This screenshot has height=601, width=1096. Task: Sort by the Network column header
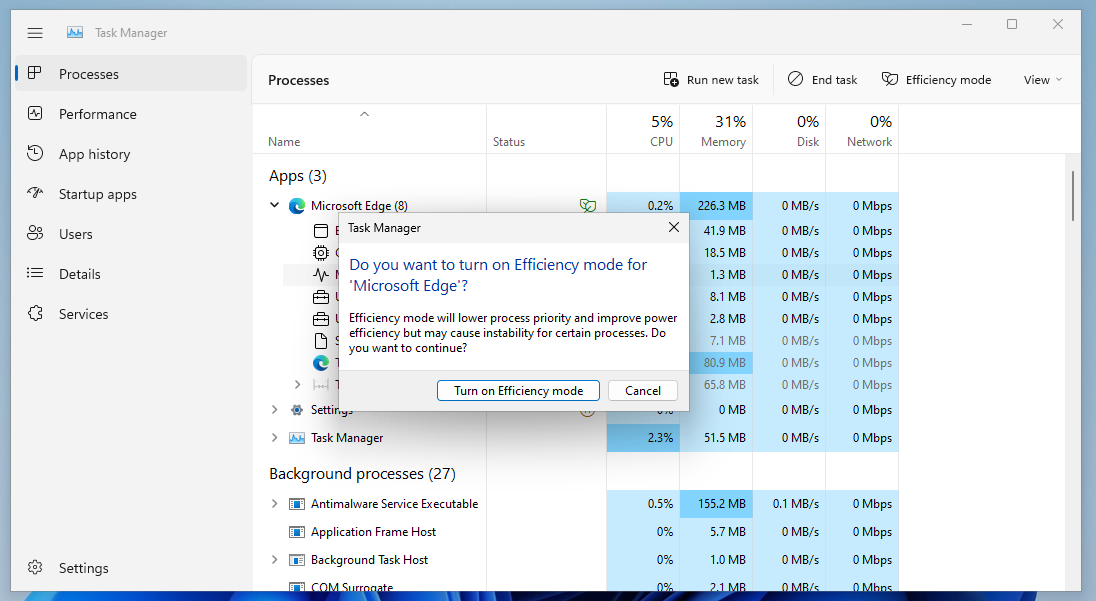862,129
